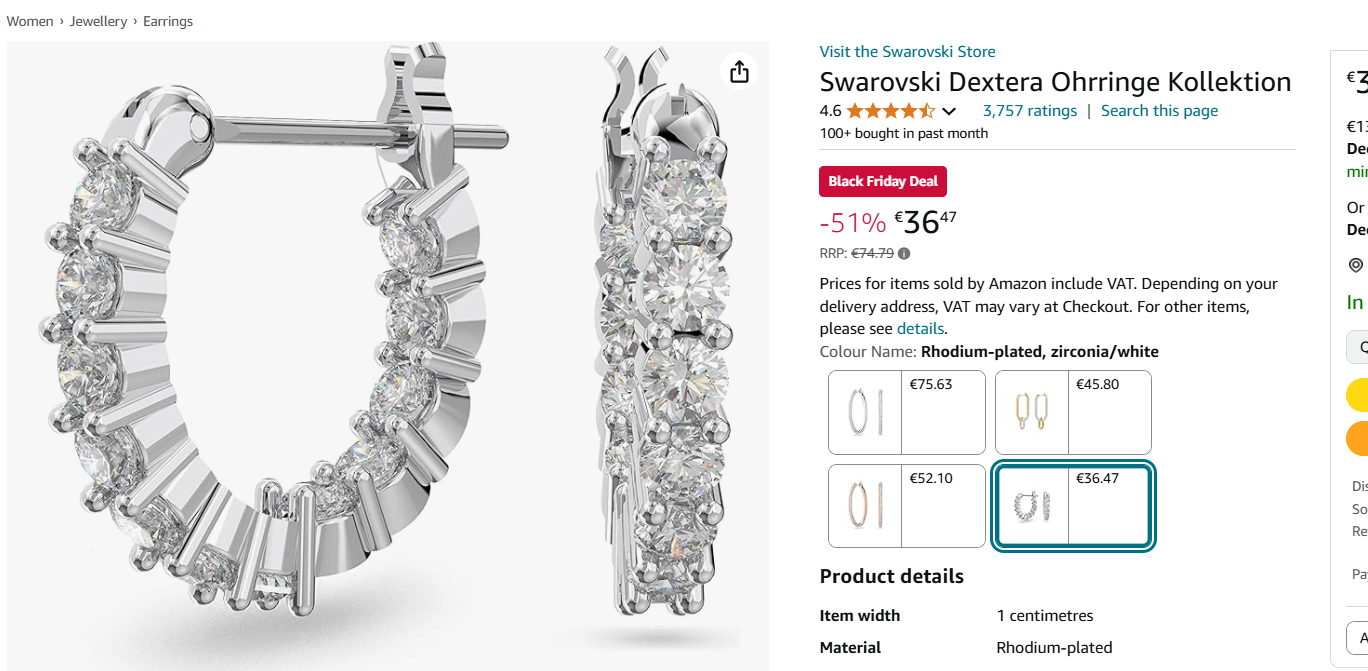Click the delivery location pin icon
The width and height of the screenshot is (1368, 671).
1356,265
